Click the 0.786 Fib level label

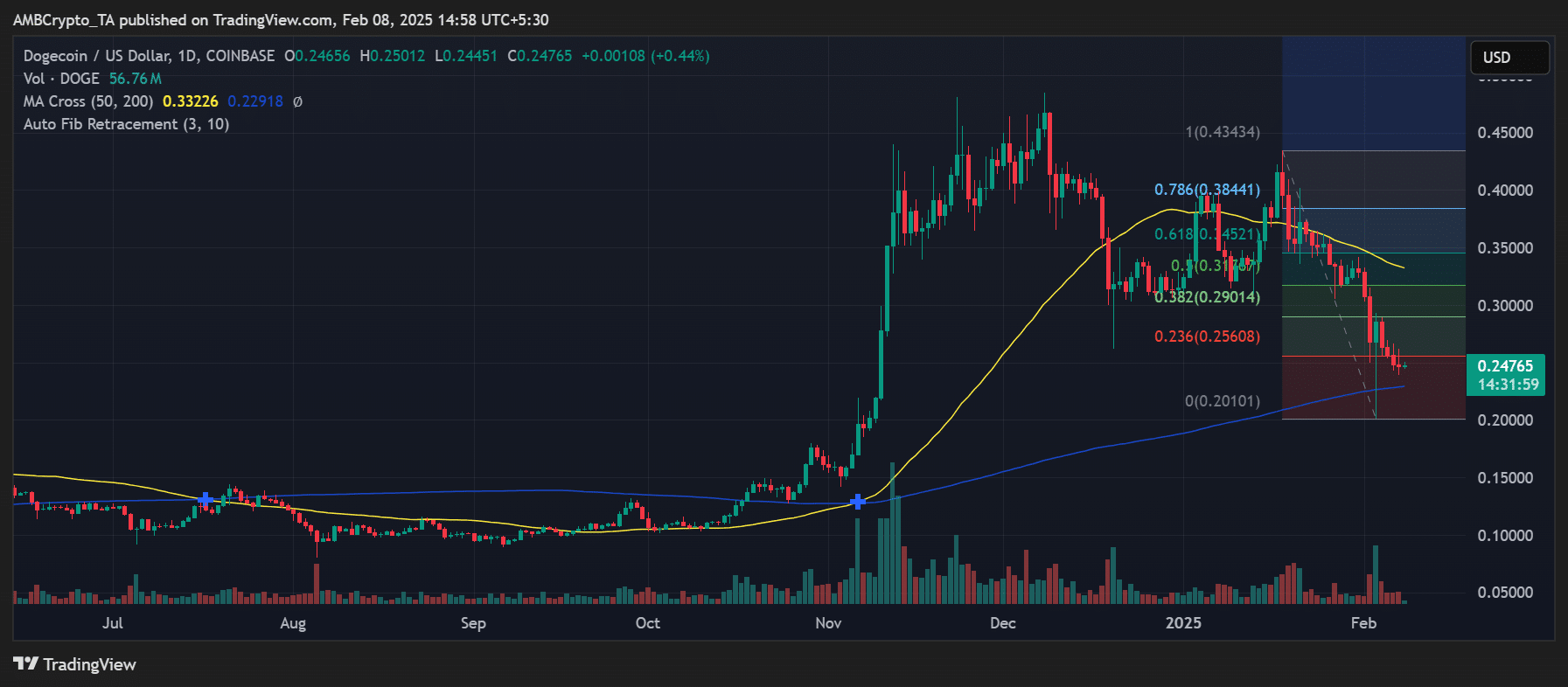pyautogui.click(x=1207, y=190)
